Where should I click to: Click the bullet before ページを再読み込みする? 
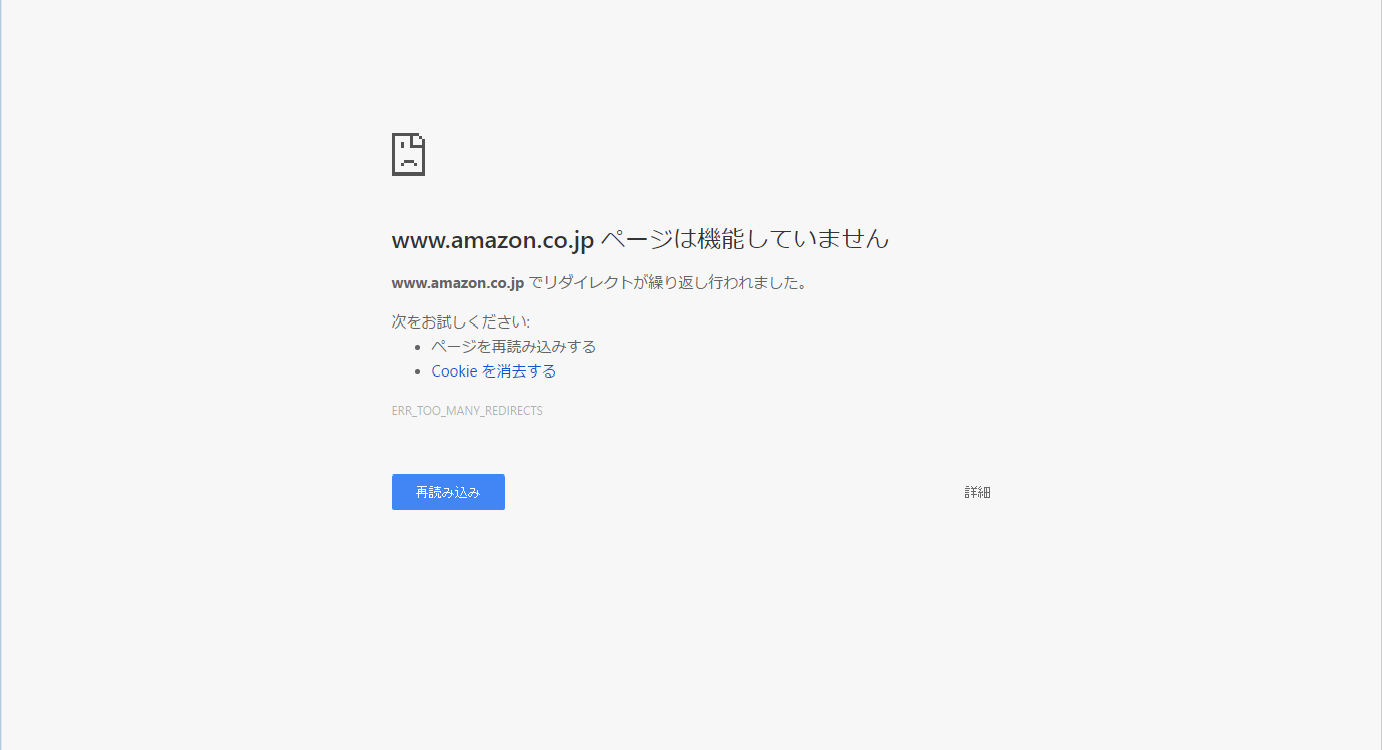tap(418, 348)
